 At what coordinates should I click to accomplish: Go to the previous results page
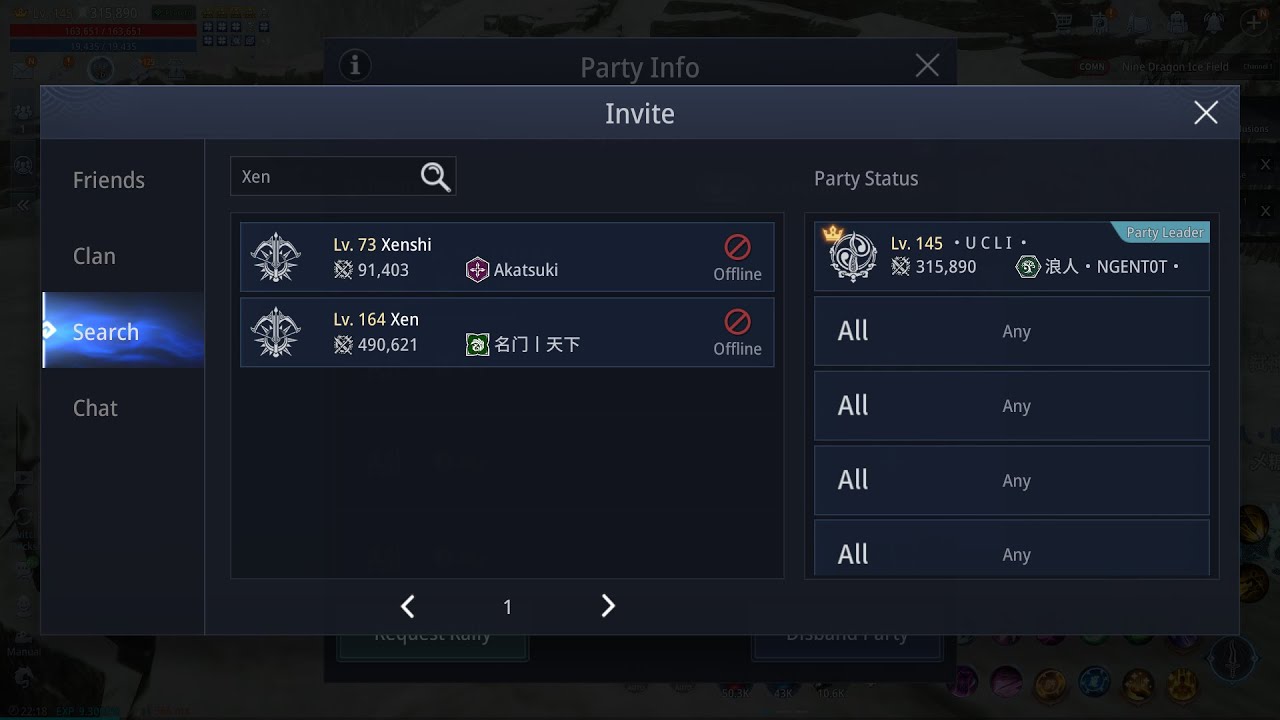407,606
